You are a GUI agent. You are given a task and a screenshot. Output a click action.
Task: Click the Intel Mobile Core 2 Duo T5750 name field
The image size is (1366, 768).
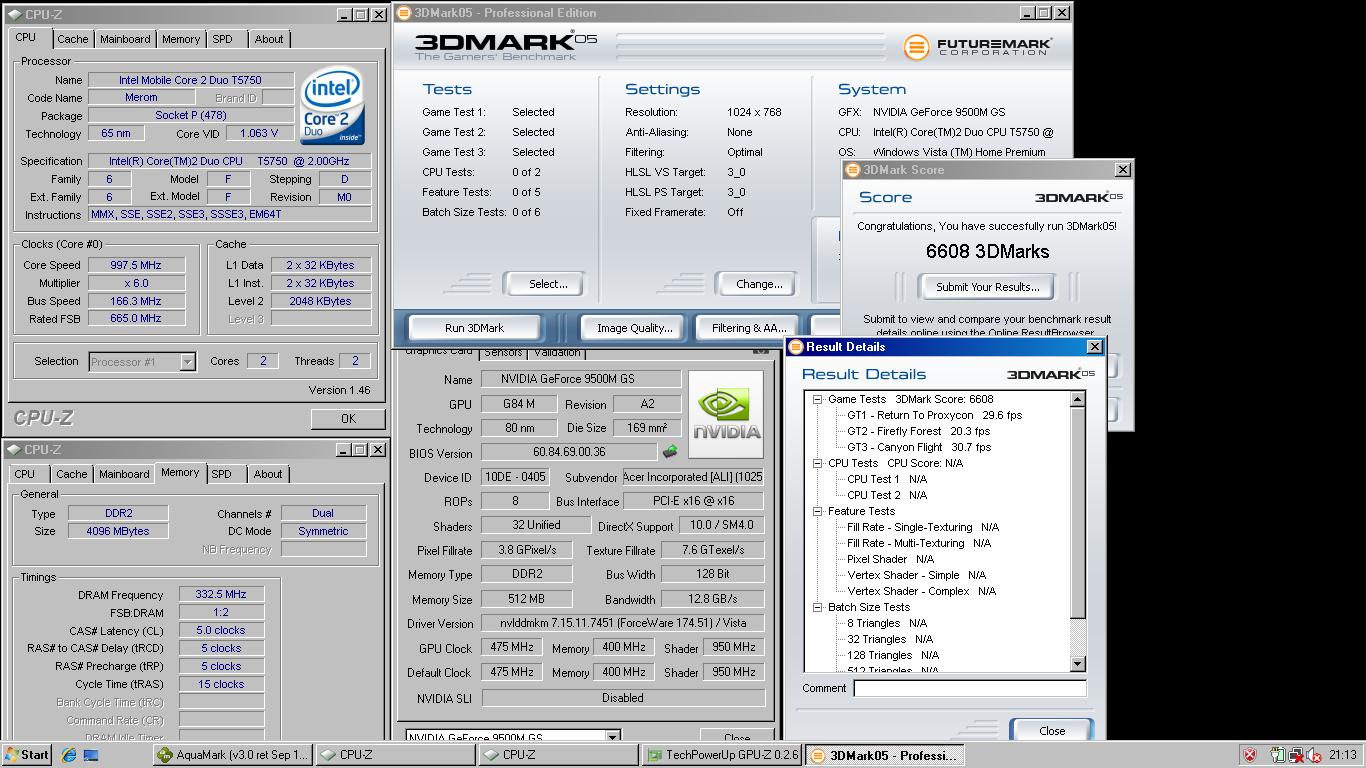coord(190,80)
